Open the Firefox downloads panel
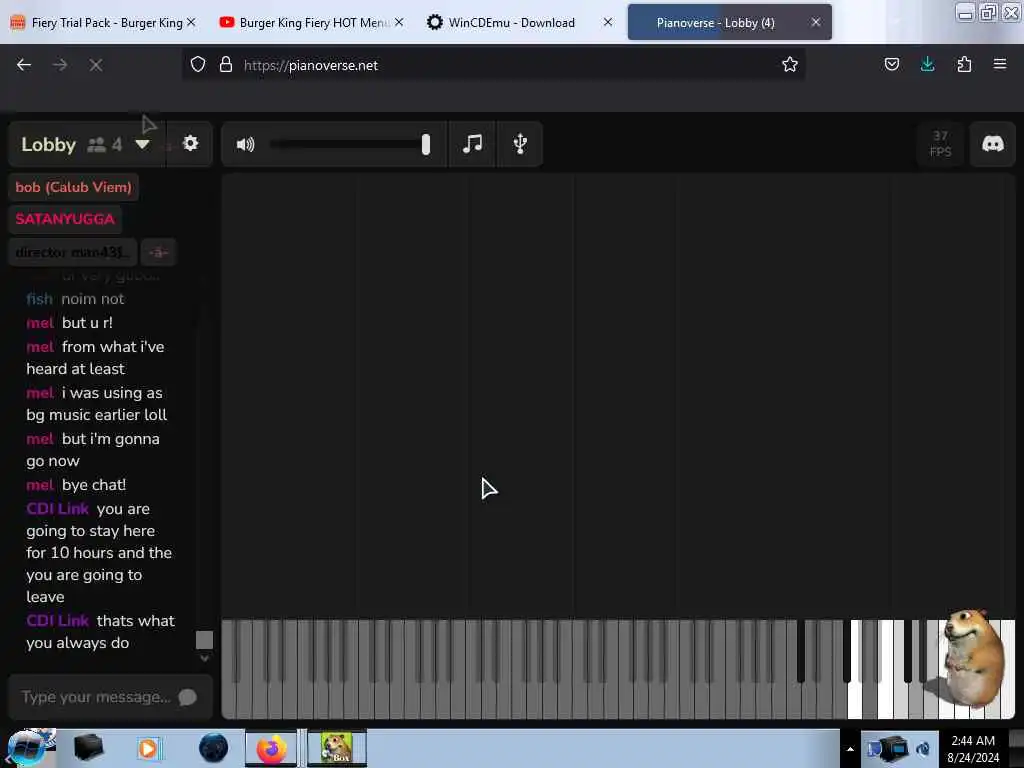Viewport: 1024px width, 768px height. coord(927,64)
